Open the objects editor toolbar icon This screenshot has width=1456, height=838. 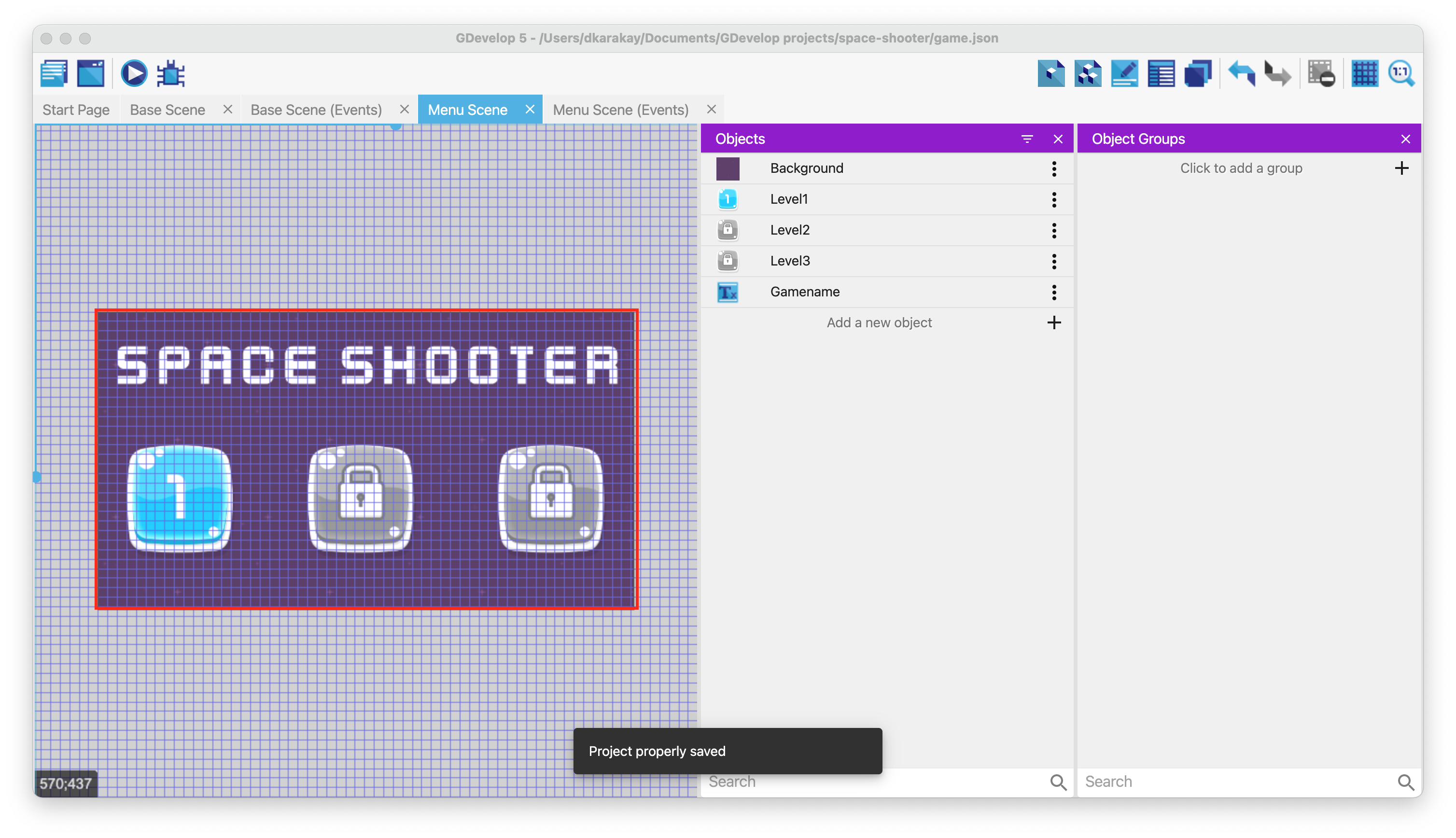point(1051,73)
